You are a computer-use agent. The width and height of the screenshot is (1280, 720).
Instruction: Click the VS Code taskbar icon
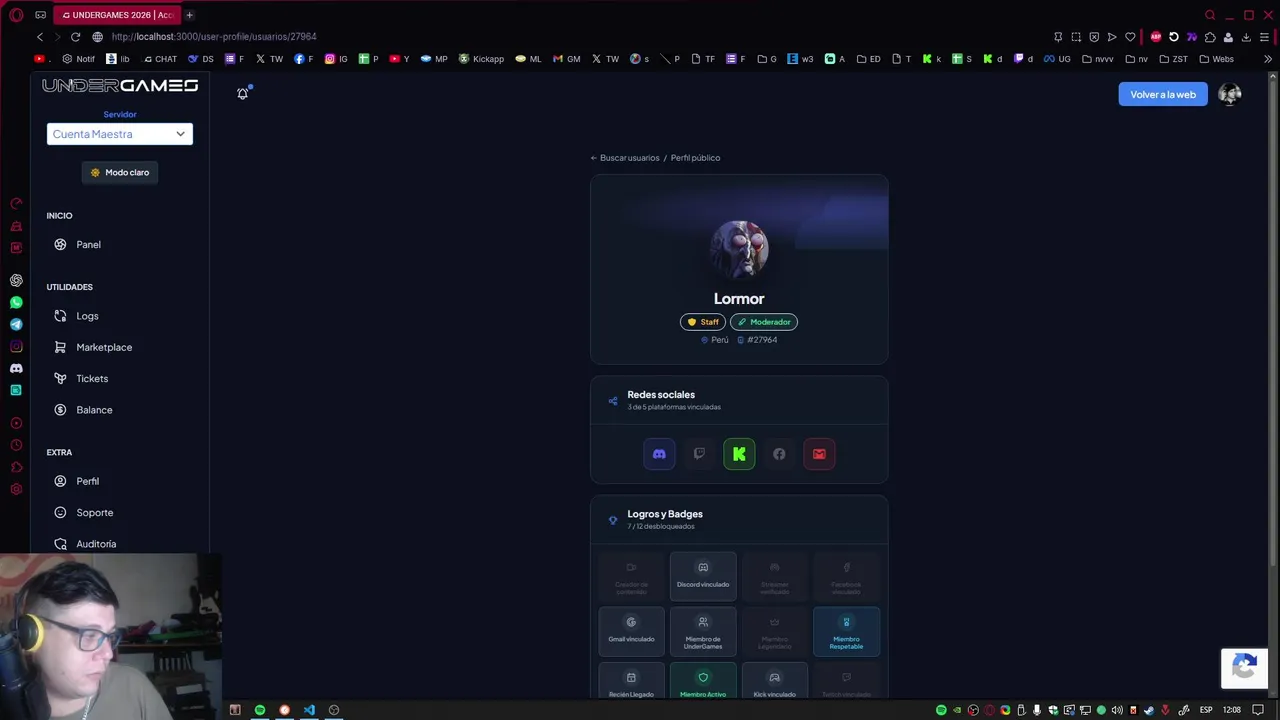coord(309,710)
